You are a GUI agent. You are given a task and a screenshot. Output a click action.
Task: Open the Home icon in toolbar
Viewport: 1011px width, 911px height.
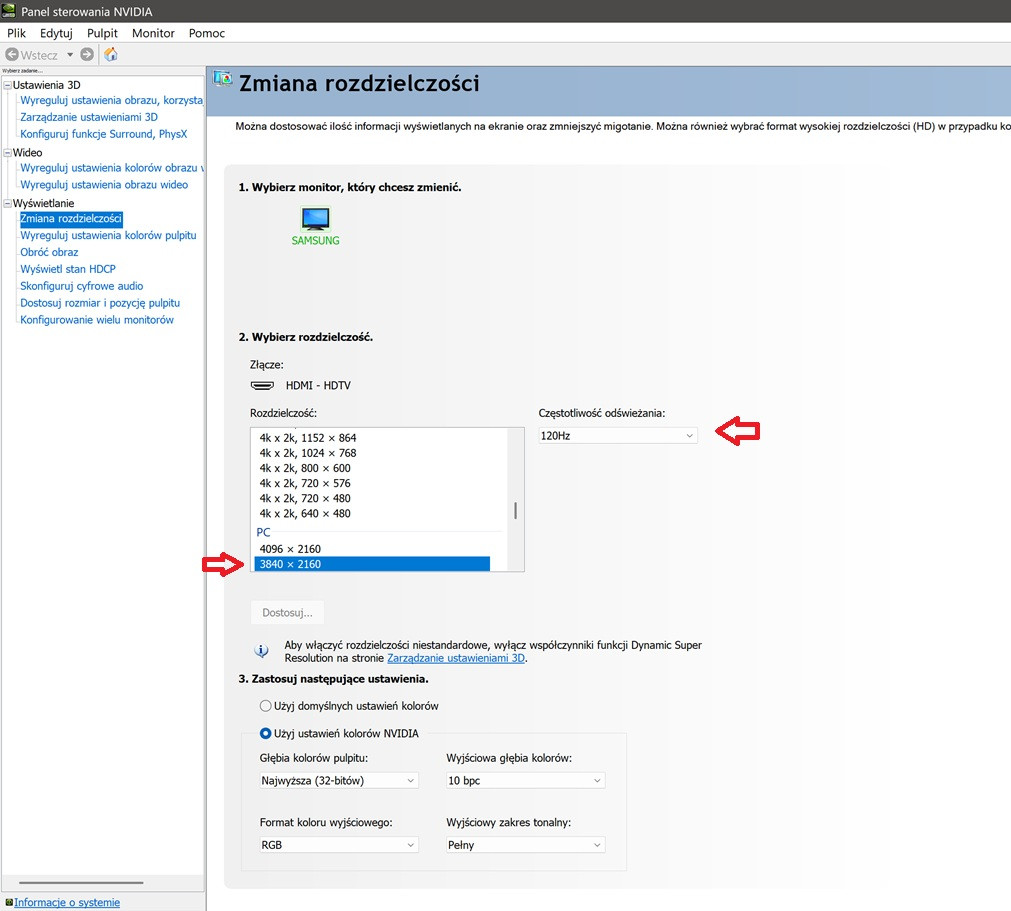(111, 55)
